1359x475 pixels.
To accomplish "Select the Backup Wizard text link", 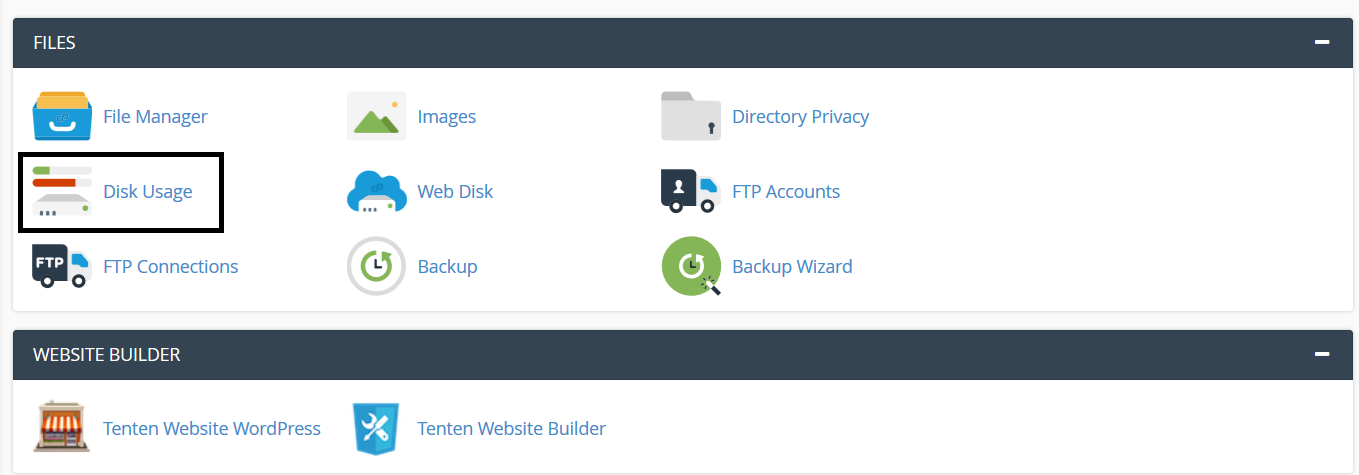I will click(792, 266).
